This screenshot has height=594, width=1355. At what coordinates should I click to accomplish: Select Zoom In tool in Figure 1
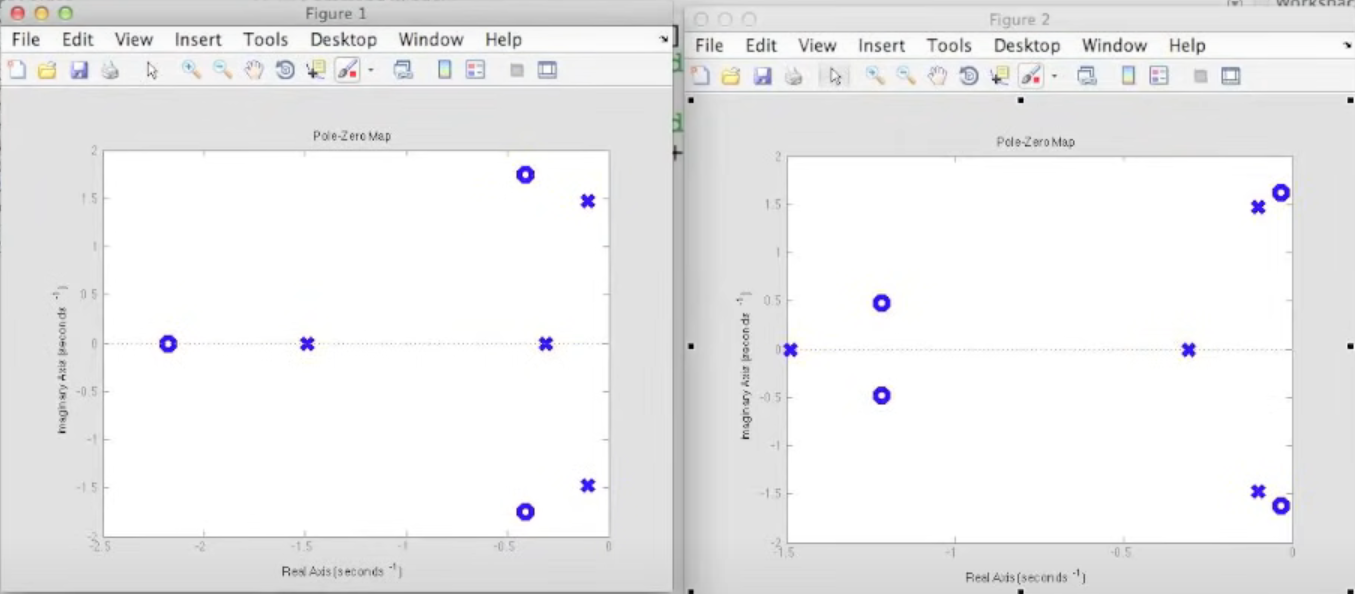click(191, 70)
